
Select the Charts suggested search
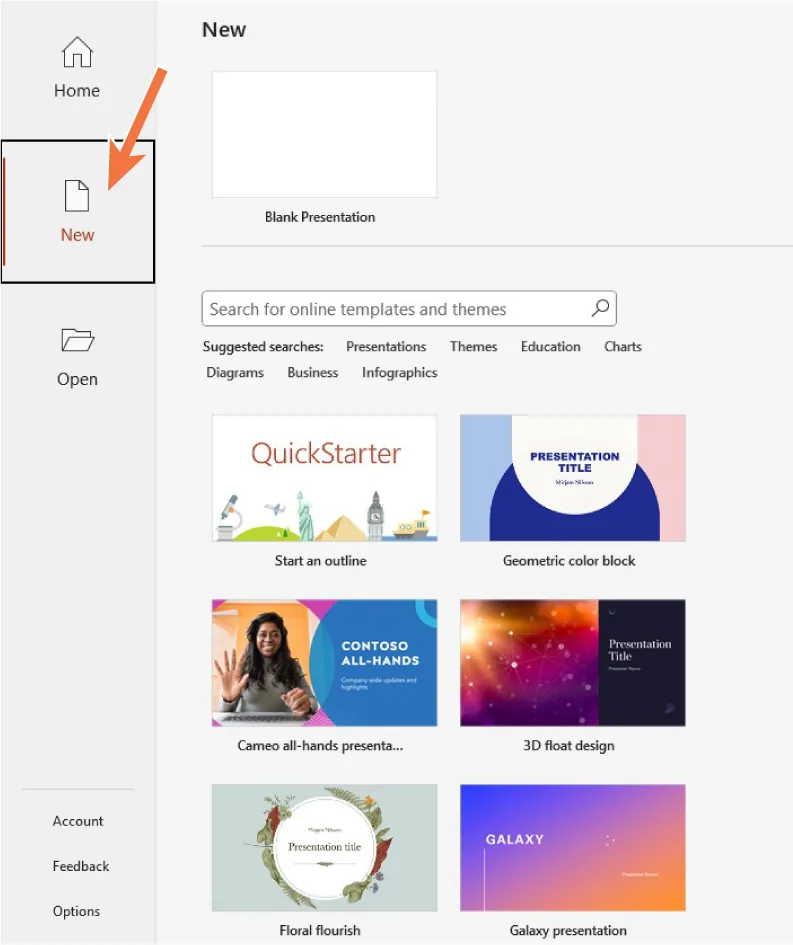(622, 347)
